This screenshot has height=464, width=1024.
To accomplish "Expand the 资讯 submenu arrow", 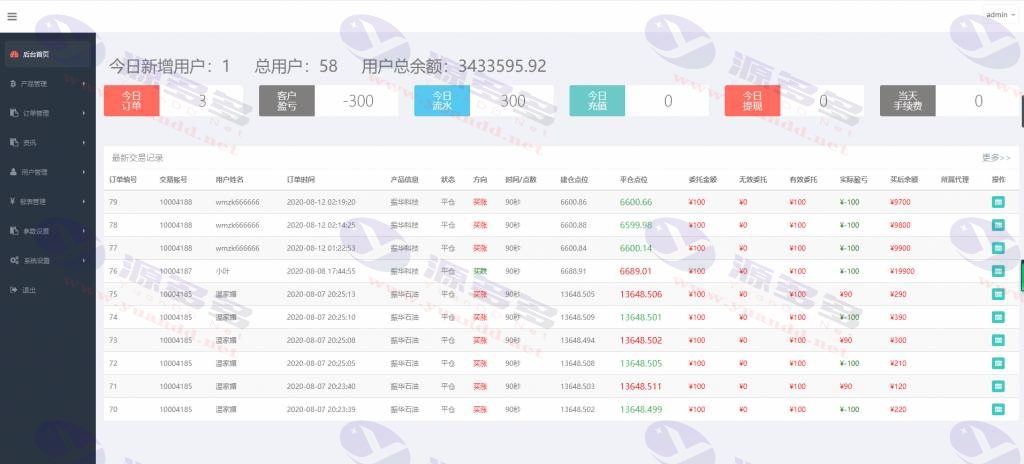I will (84, 142).
